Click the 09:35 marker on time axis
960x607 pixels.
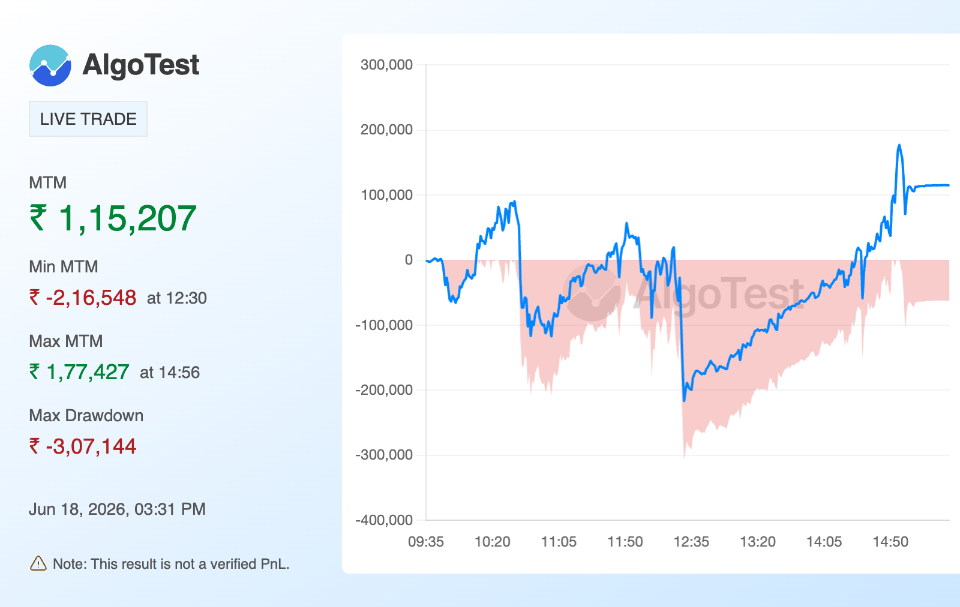point(426,541)
